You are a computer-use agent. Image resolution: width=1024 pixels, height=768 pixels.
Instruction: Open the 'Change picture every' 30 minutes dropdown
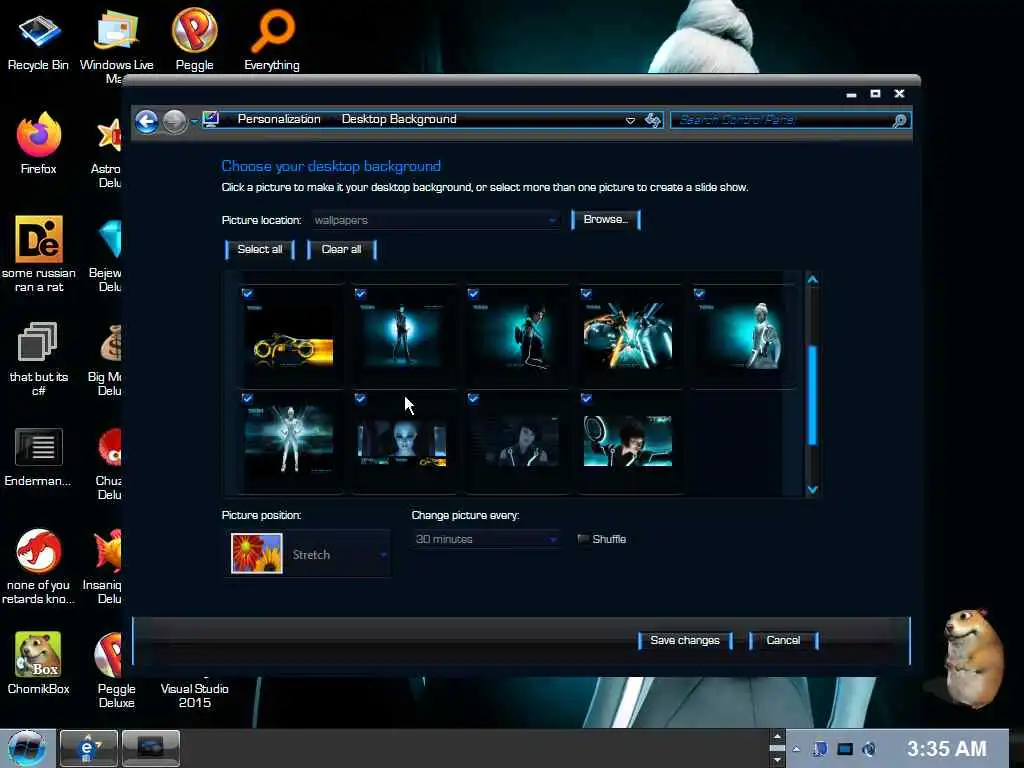click(486, 539)
